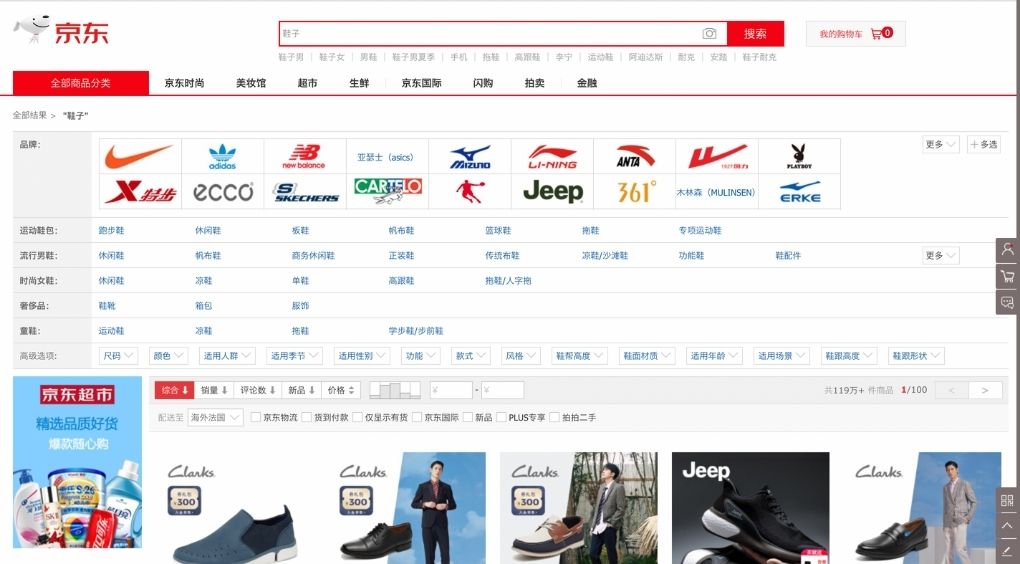Image resolution: width=1020 pixels, height=564 pixels.
Task: Expand the 尺码 dropdown
Action: coord(118,356)
